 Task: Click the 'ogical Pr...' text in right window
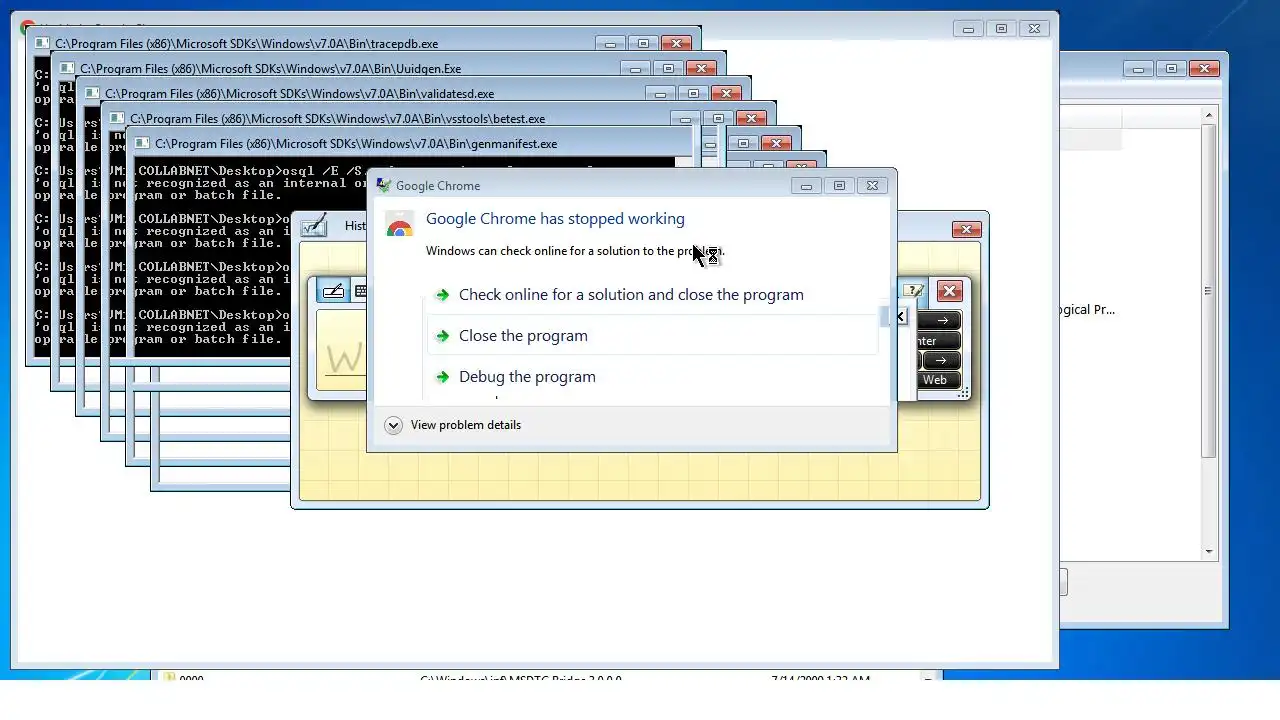(1087, 310)
